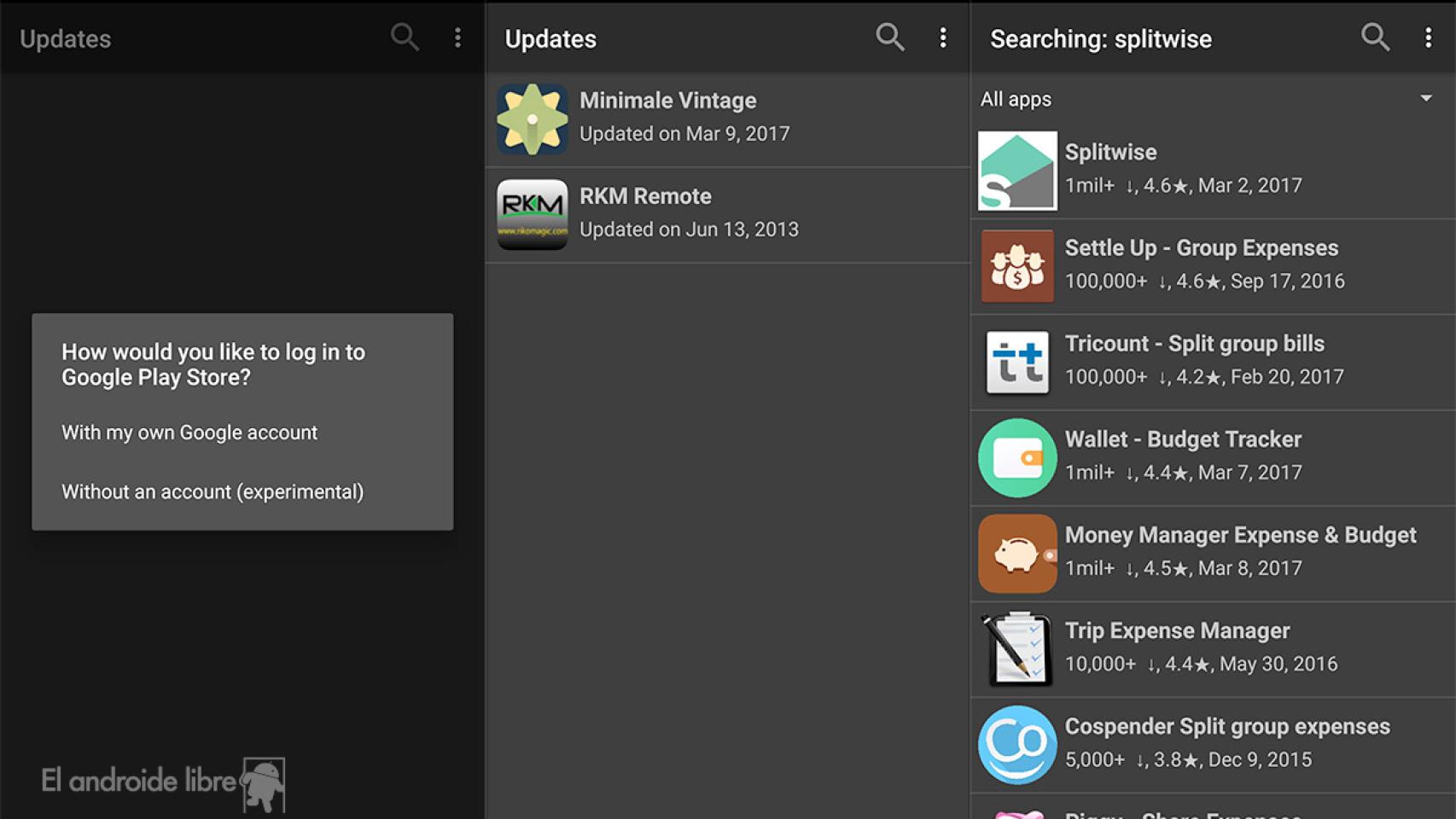Select Trip Expense Manager result

tap(1213, 648)
